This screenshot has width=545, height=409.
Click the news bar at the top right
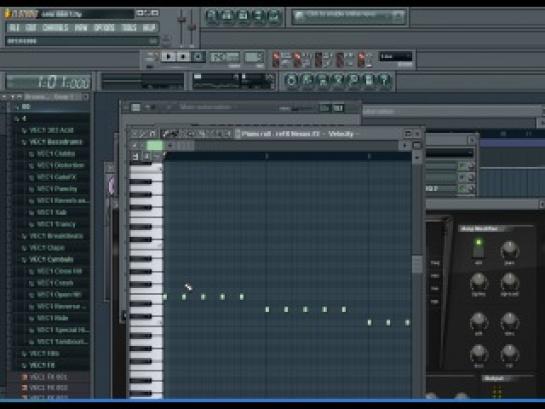click(x=349, y=16)
